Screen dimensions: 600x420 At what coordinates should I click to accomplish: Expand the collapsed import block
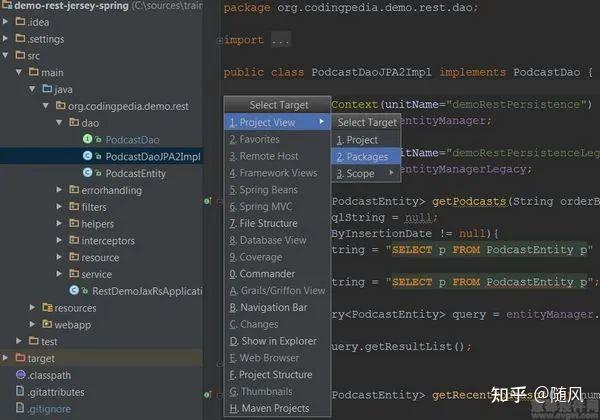[220, 41]
